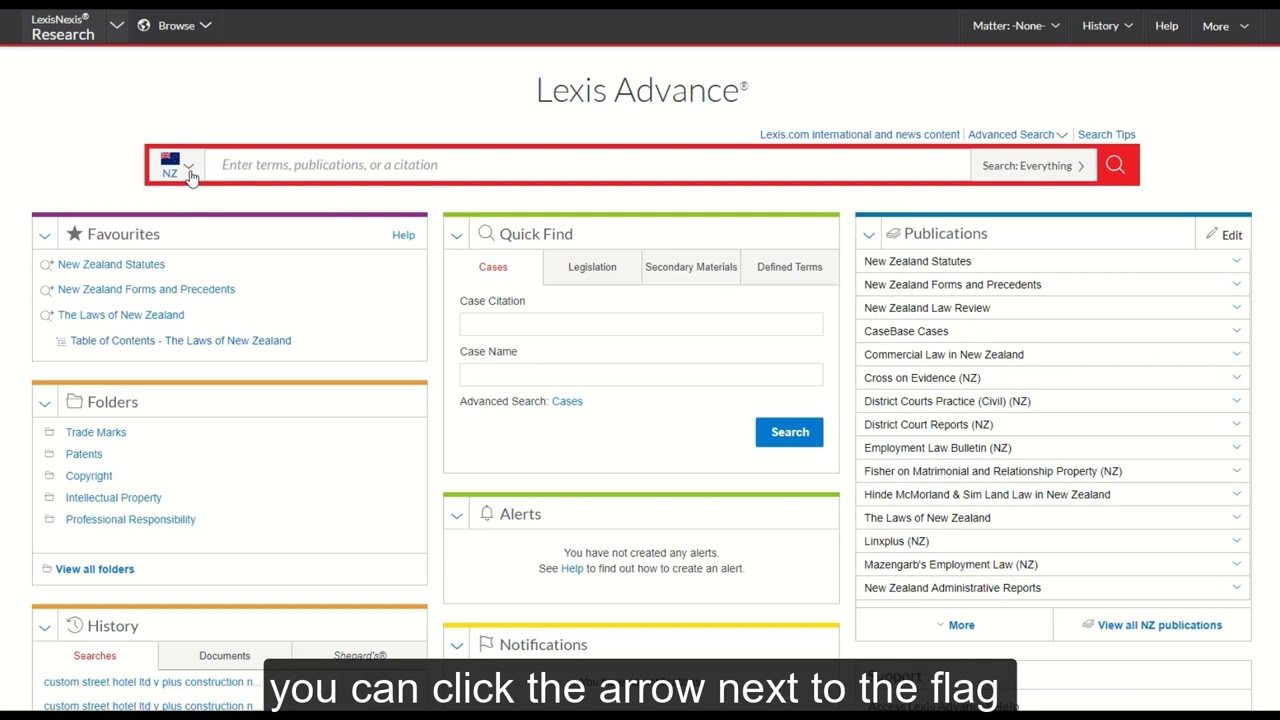The width and height of the screenshot is (1280, 720).
Task: Collapse the Alerts panel
Action: tap(457, 515)
